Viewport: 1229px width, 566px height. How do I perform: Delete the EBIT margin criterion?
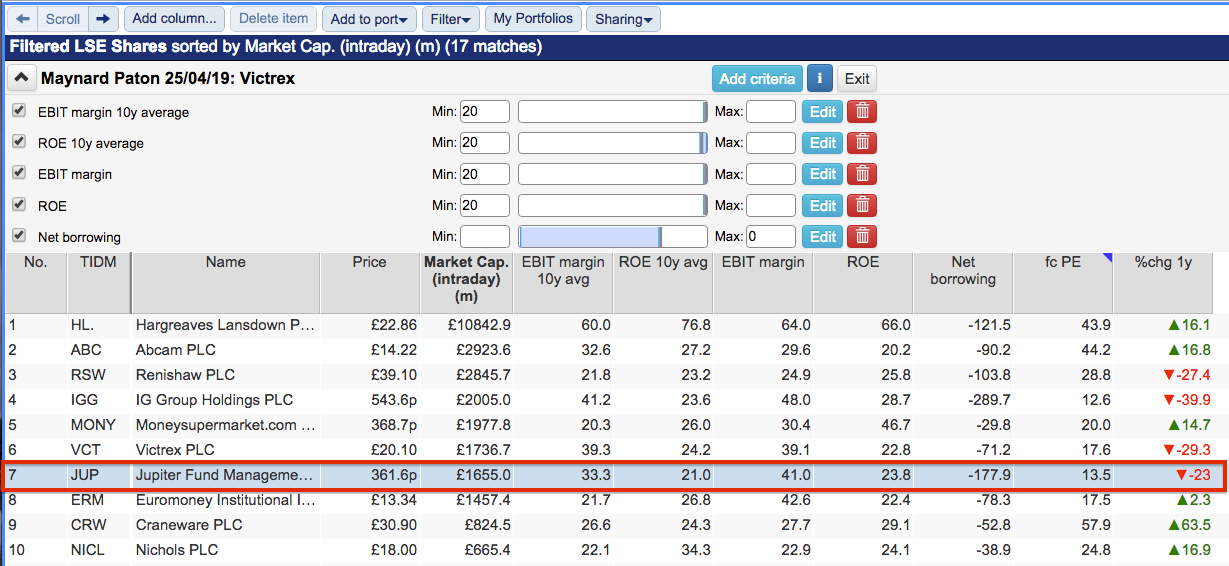click(x=862, y=174)
